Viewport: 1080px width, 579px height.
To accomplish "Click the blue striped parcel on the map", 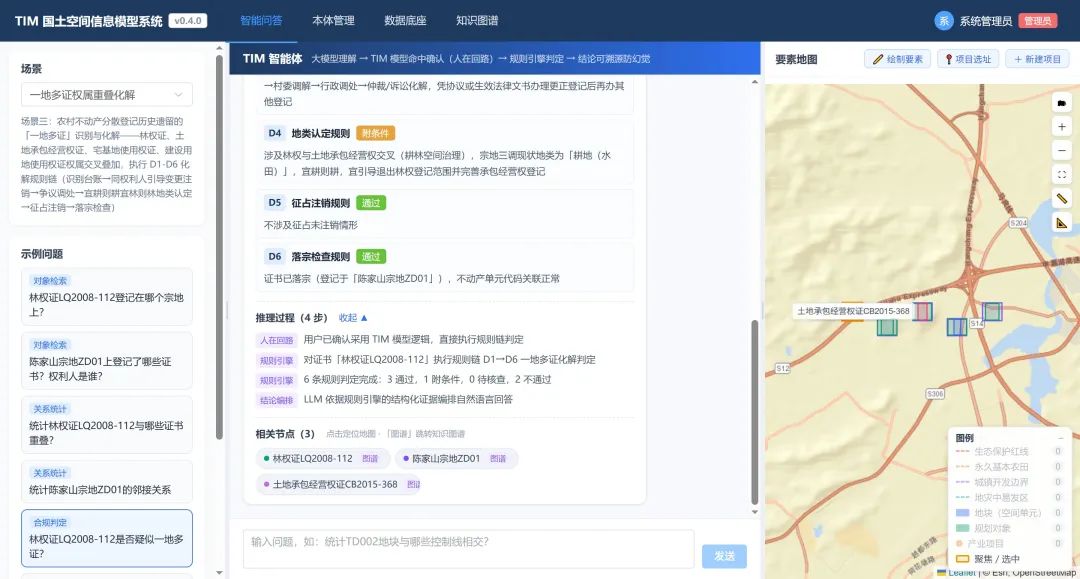I will pos(957,326).
